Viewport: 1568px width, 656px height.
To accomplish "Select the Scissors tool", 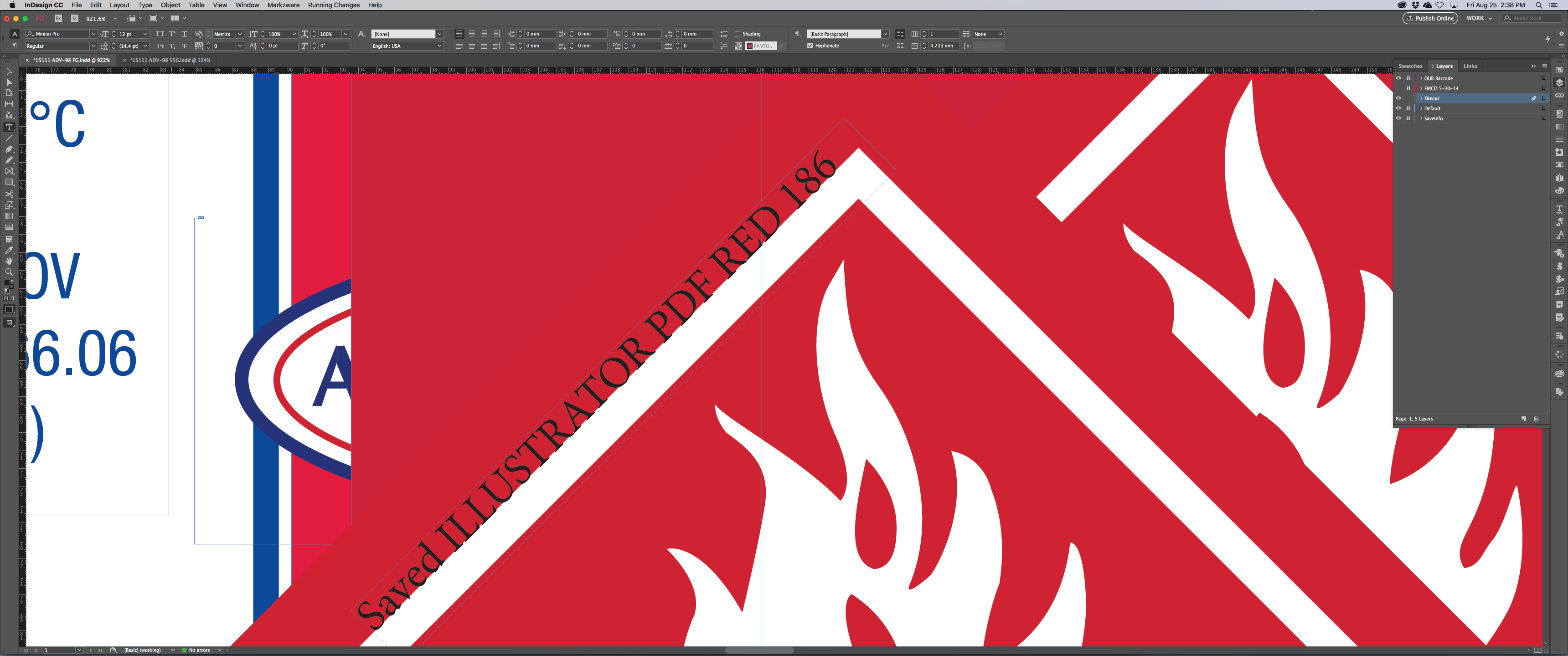I will coord(9,194).
